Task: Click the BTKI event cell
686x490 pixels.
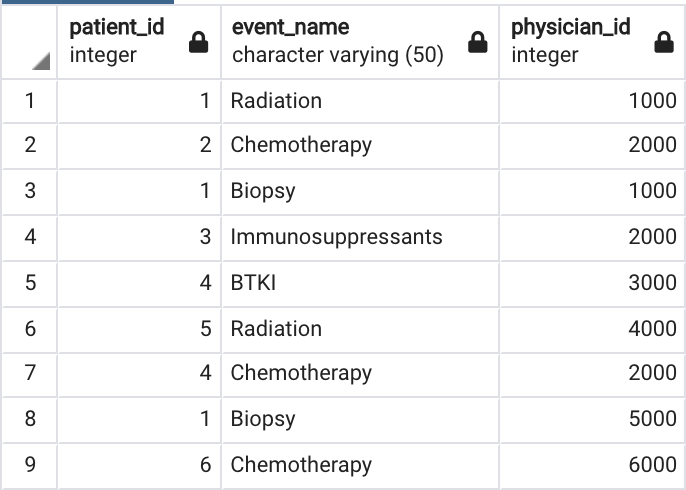Action: (360, 283)
